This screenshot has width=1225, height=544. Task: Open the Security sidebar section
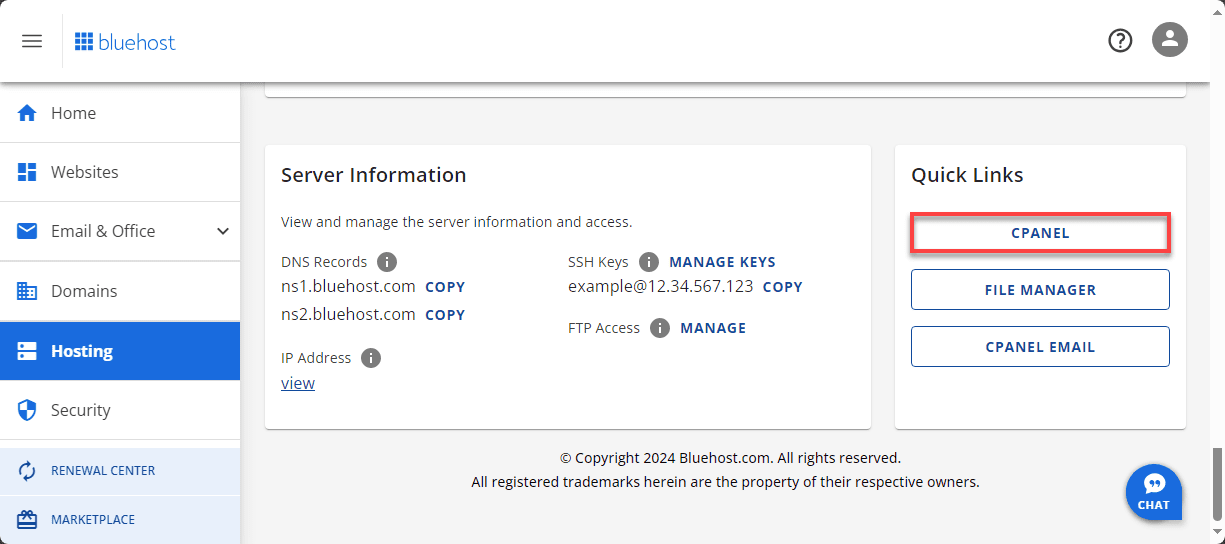[x=80, y=410]
